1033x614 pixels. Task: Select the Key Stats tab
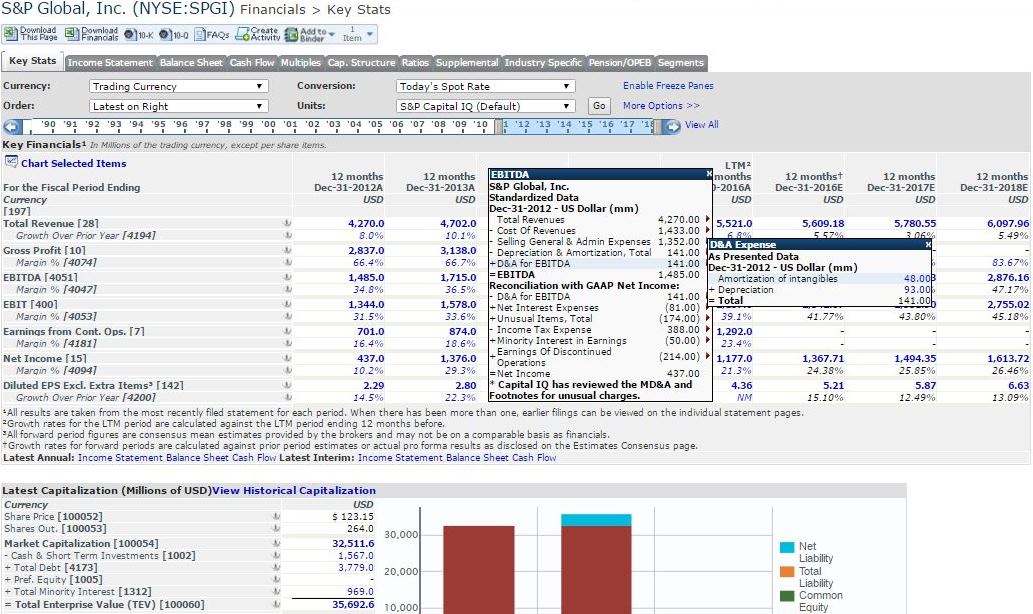pos(32,61)
